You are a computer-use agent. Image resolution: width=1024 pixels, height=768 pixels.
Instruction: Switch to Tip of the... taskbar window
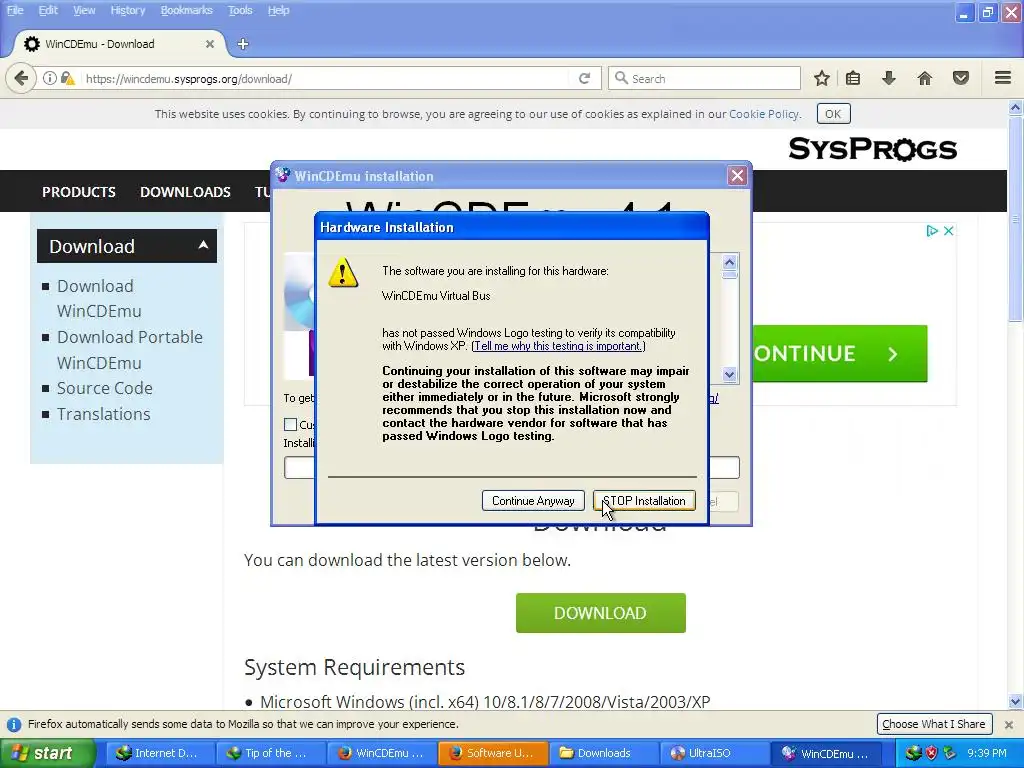pos(272,753)
